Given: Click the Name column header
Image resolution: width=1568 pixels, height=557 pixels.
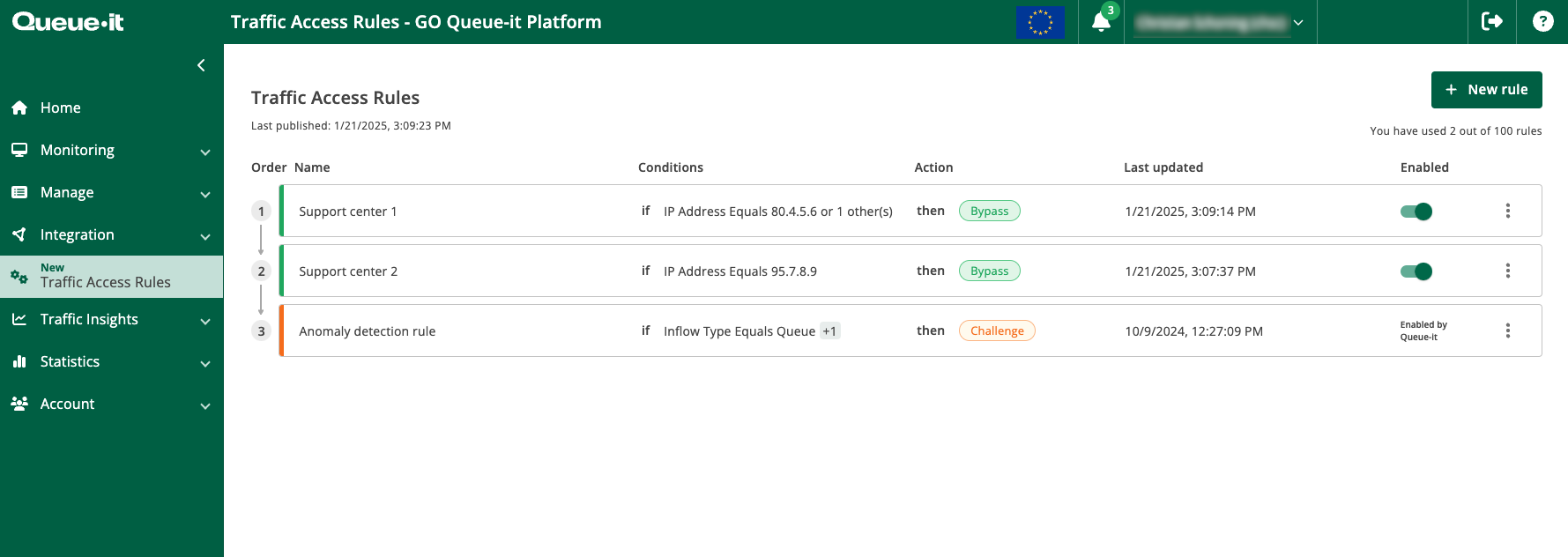Looking at the screenshot, I should (x=312, y=167).
